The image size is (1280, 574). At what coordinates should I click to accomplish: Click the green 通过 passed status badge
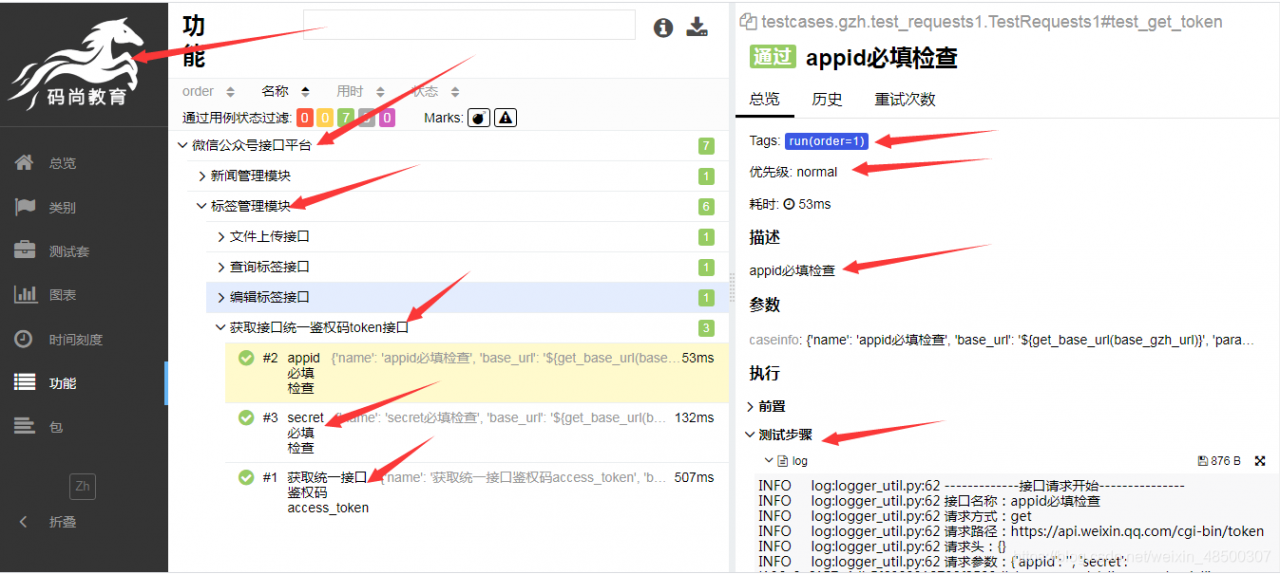pos(773,57)
